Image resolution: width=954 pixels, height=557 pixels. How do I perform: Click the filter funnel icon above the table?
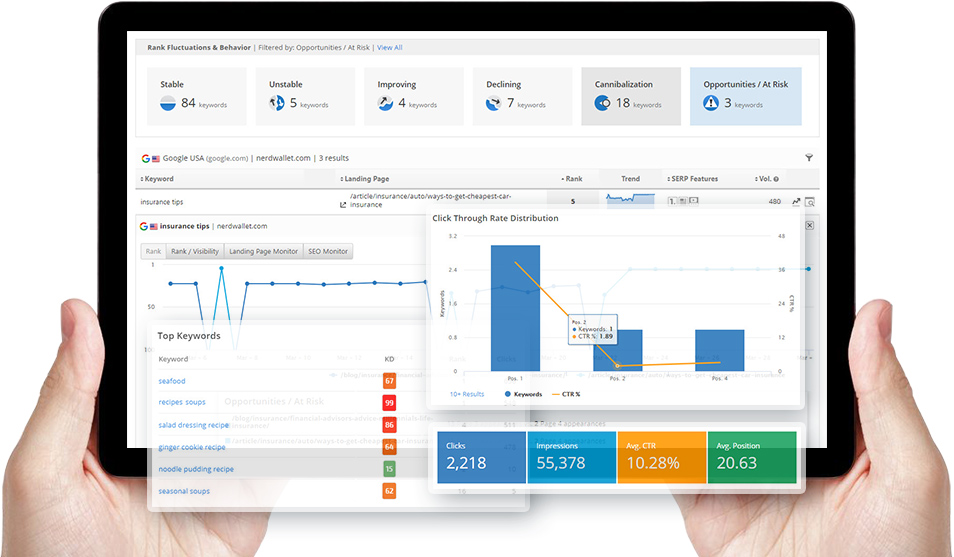809,158
